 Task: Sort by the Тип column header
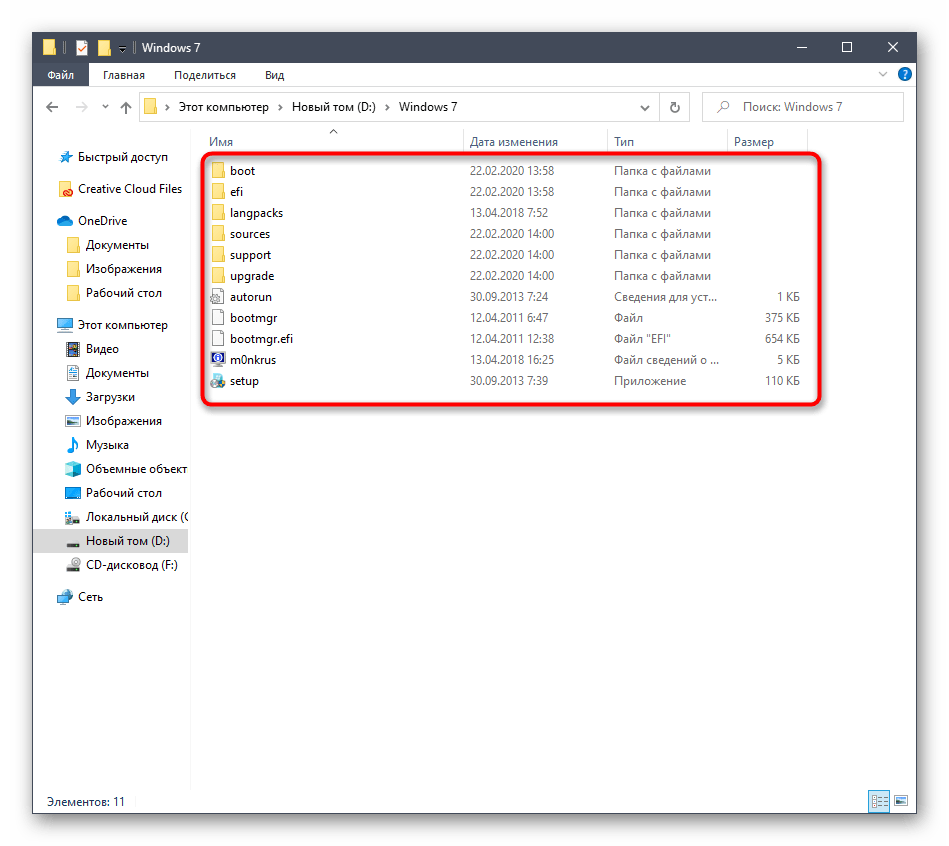pyautogui.click(x=624, y=142)
